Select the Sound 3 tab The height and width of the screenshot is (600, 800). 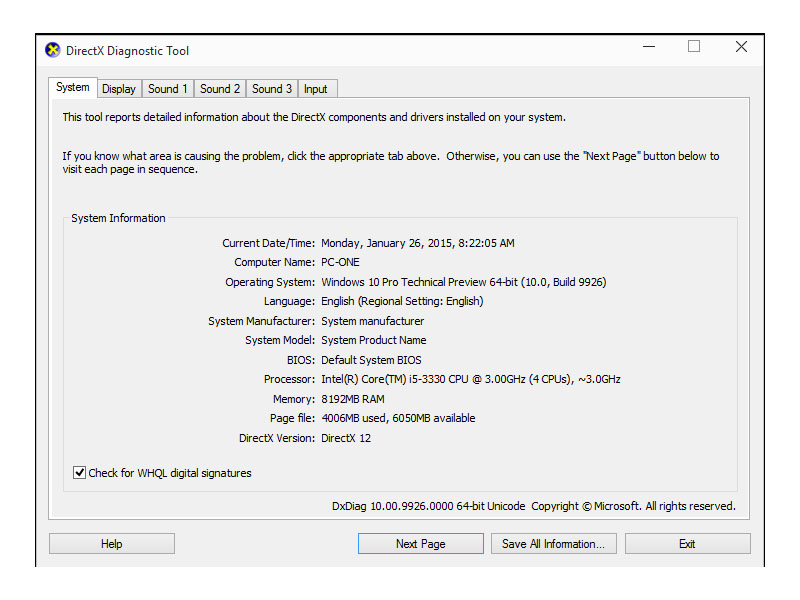(x=271, y=89)
